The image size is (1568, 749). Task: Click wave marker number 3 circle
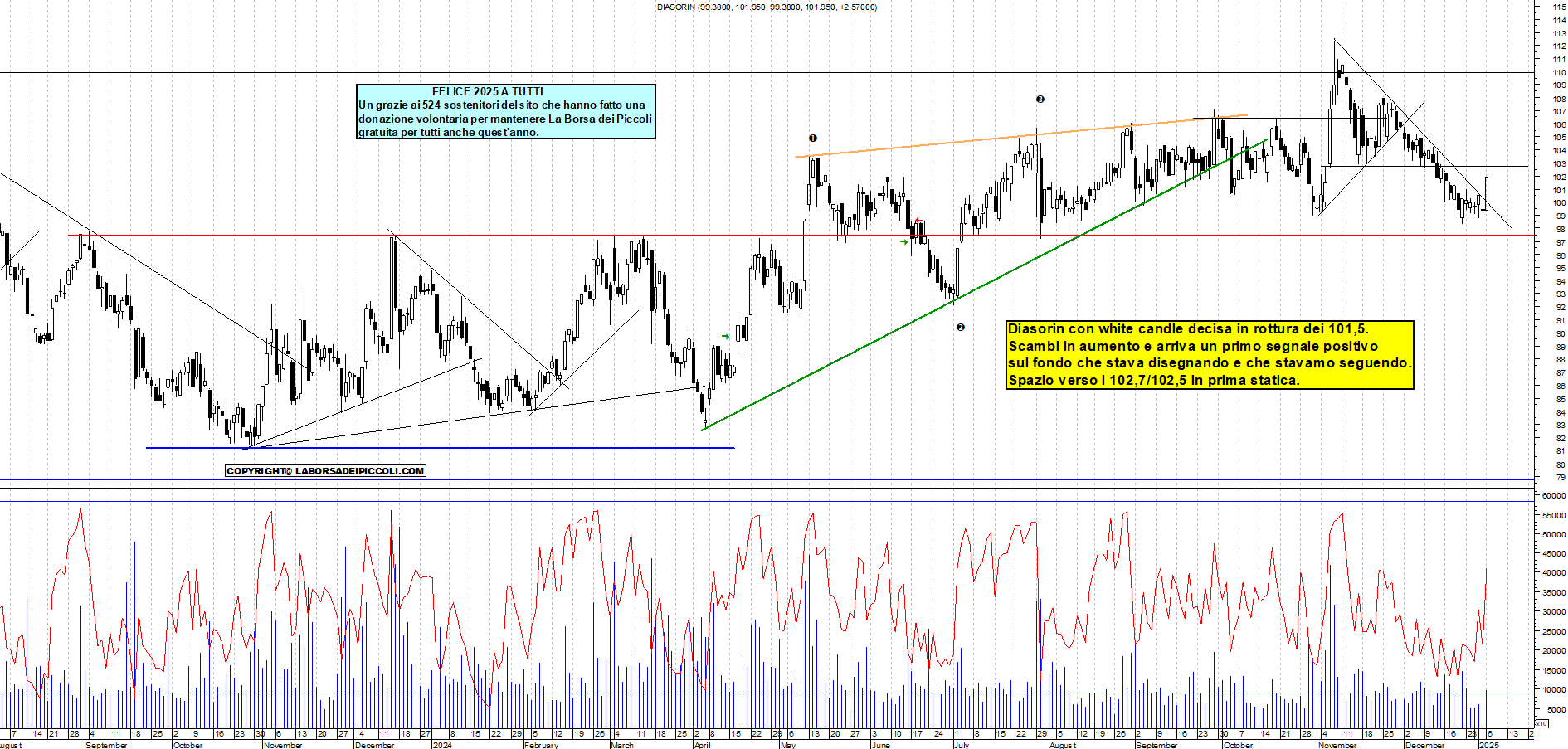click(1040, 100)
